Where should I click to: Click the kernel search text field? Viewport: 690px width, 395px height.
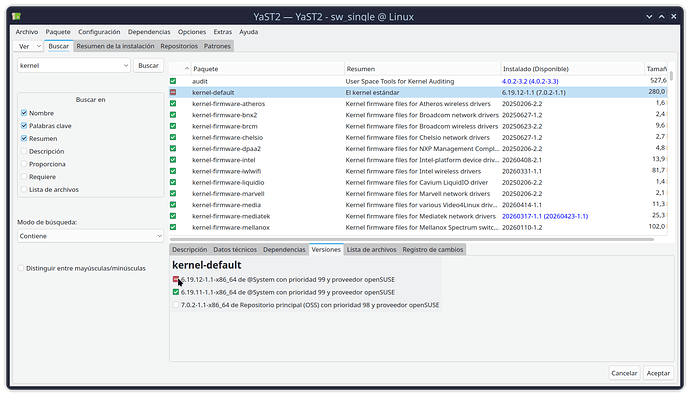click(70, 66)
